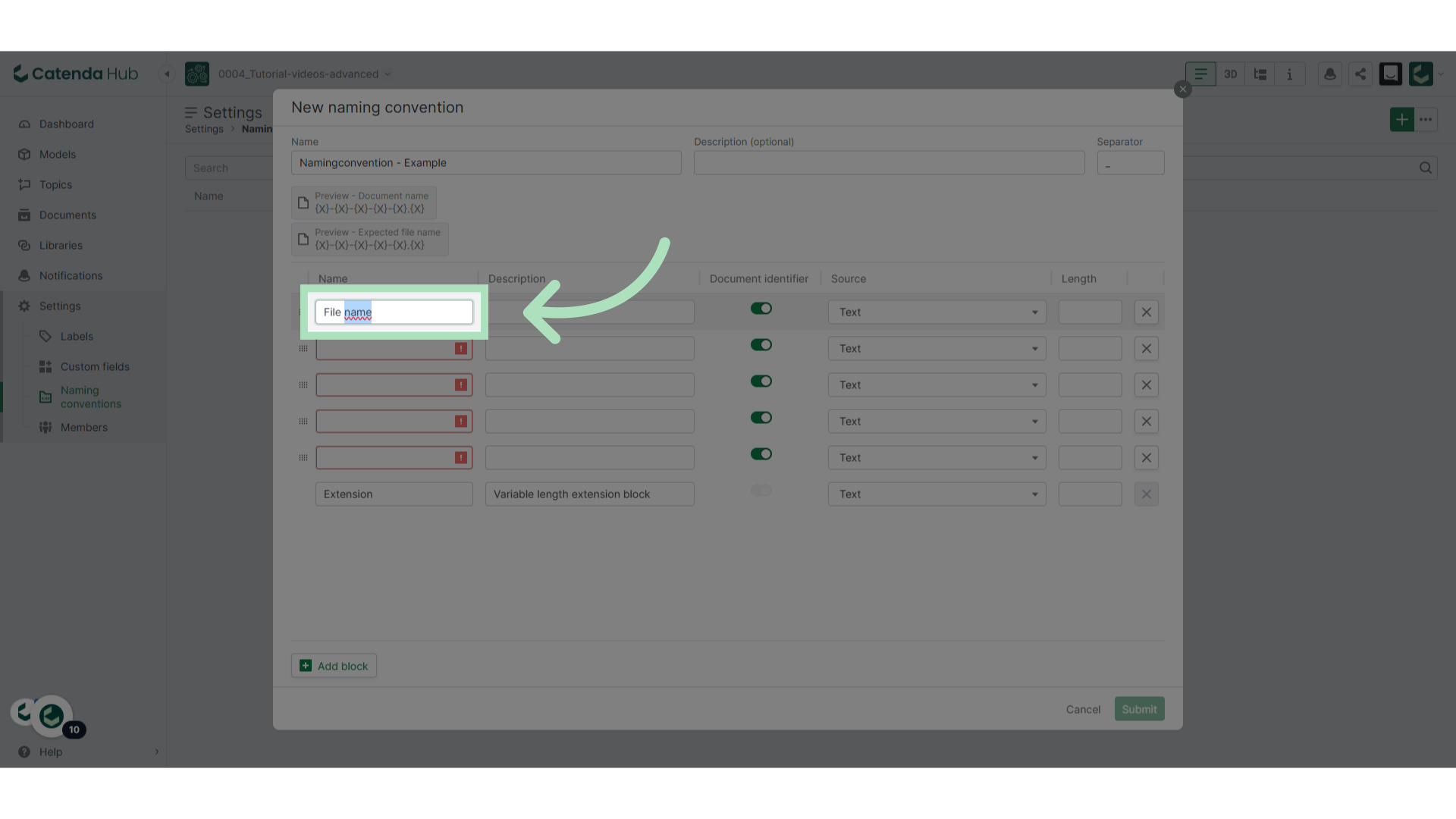Open the project avatar icon
This screenshot has width=1456, height=819.
pyautogui.click(x=197, y=74)
